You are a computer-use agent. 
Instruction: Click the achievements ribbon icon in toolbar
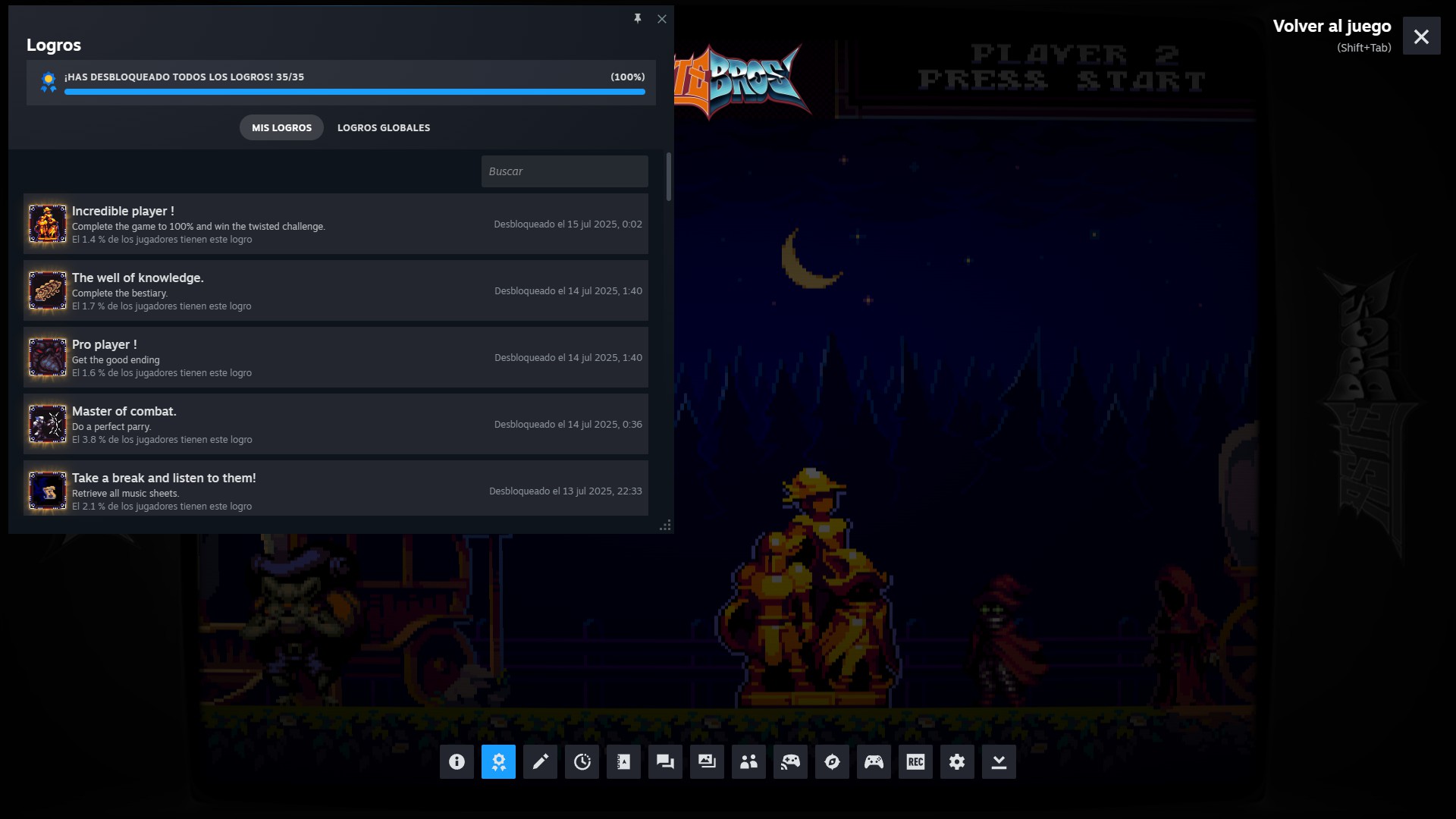pos(498,761)
